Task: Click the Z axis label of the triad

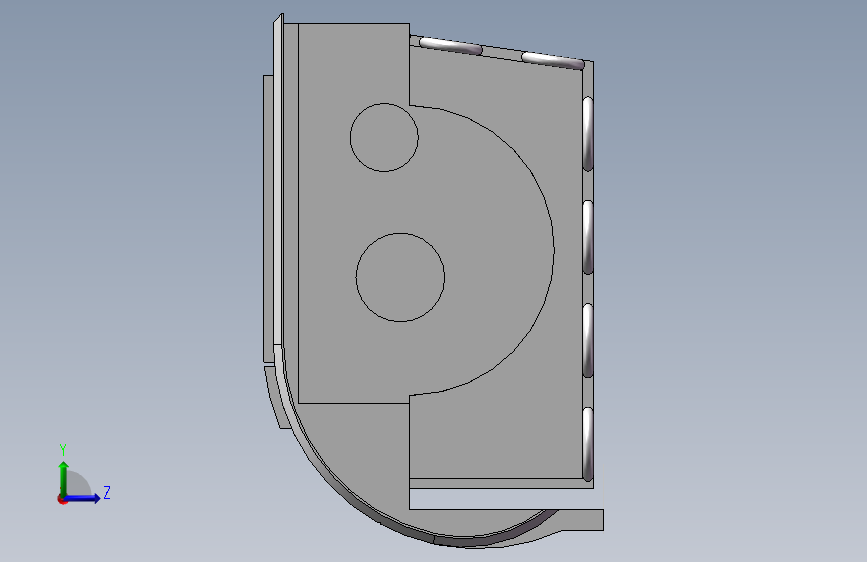Action: [107, 492]
